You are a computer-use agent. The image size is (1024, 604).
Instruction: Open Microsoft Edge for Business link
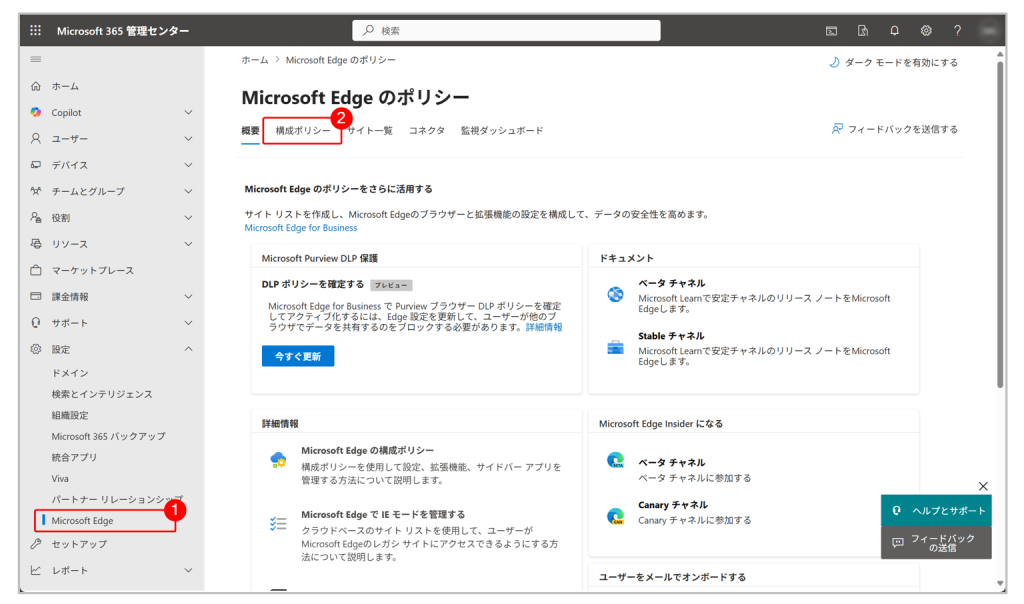tap(300, 228)
